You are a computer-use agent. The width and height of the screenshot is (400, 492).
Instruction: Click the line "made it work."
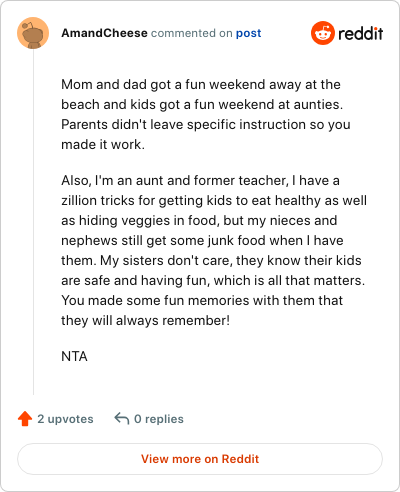pos(103,145)
